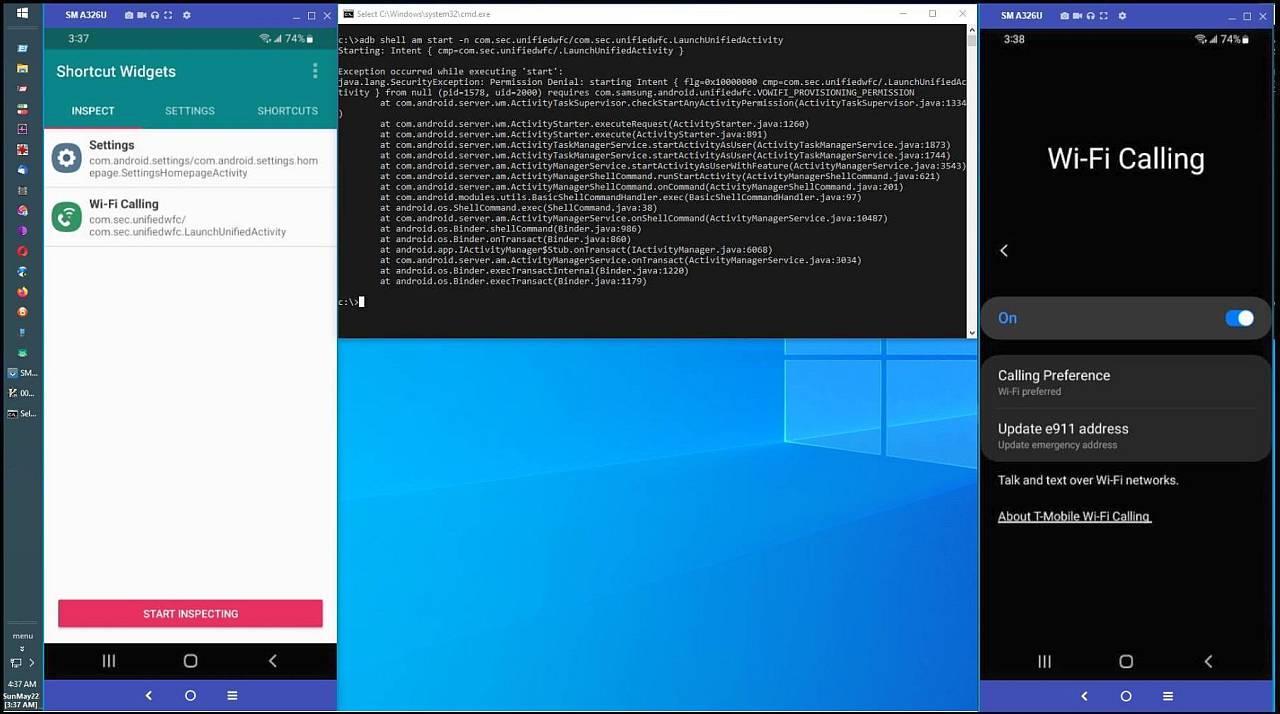This screenshot has width=1280, height=714.
Task: Click the taskbar clock showing 4:37 AM
Action: [x=22, y=684]
